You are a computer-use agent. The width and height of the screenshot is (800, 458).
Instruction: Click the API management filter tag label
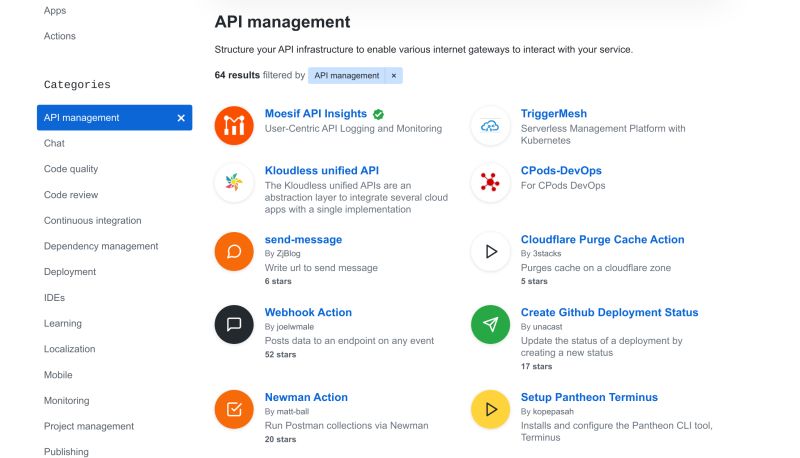(x=346, y=75)
